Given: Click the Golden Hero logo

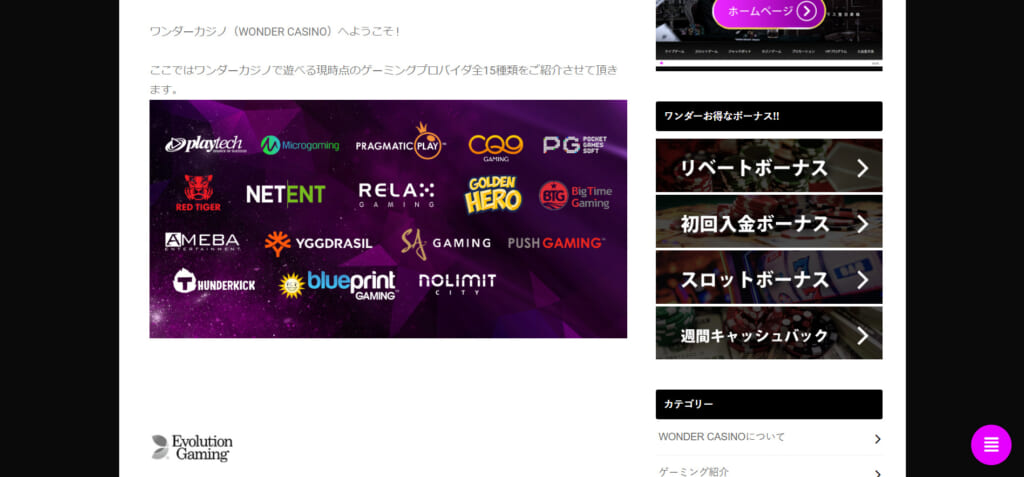Looking at the screenshot, I should (x=493, y=195).
